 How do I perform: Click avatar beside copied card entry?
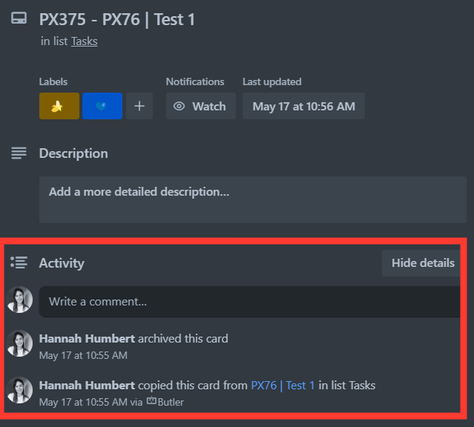coord(20,390)
